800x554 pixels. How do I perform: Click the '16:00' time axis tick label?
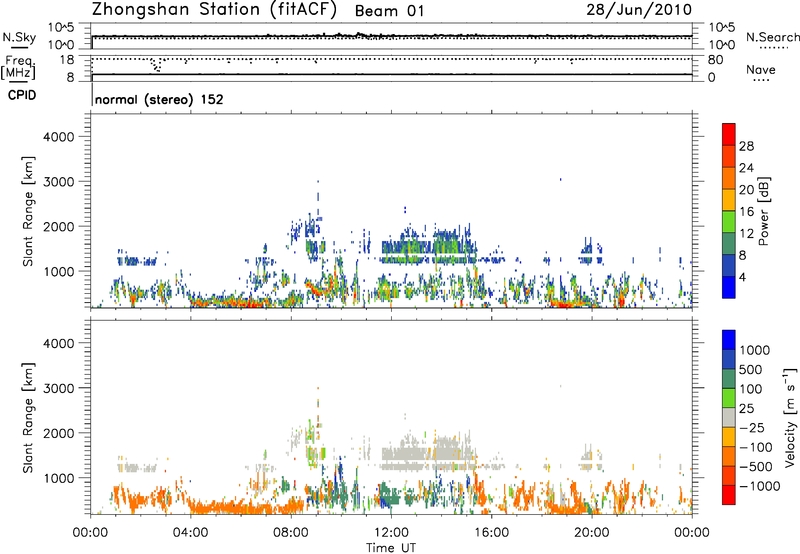(x=491, y=533)
